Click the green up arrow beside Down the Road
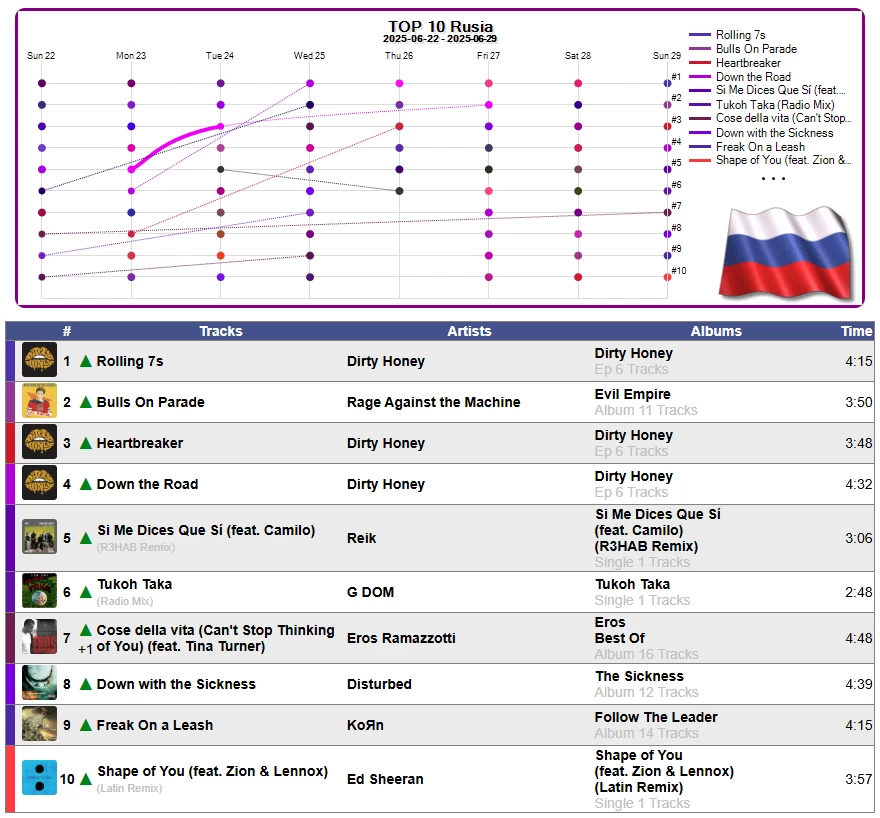 tap(86, 484)
